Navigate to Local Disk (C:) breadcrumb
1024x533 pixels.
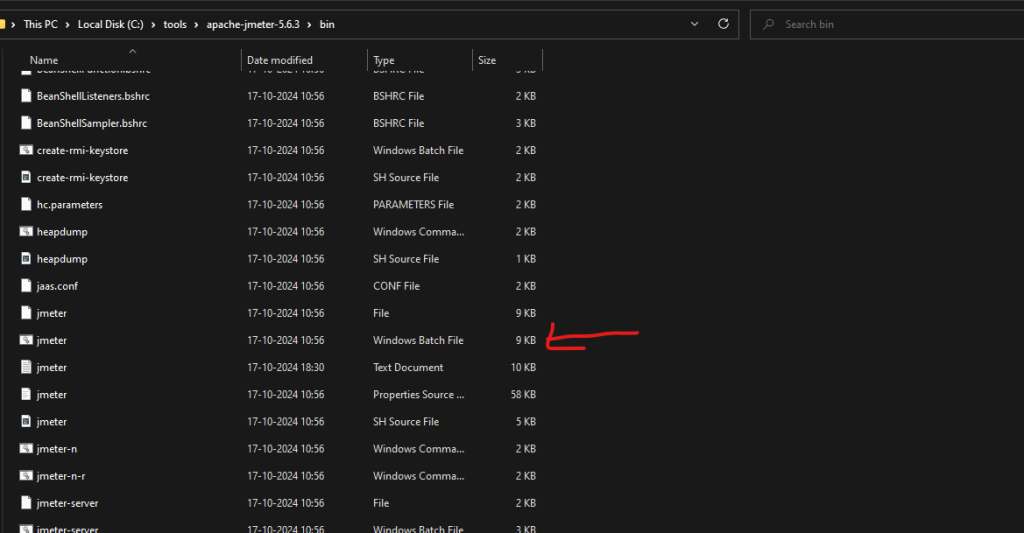pyautogui.click(x=115, y=24)
